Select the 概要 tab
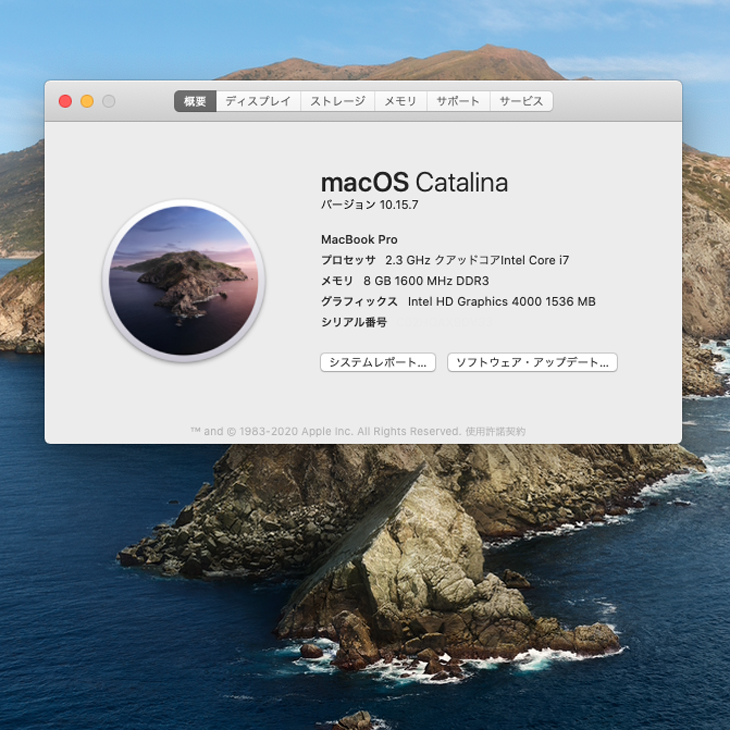730x730 pixels. (x=195, y=101)
